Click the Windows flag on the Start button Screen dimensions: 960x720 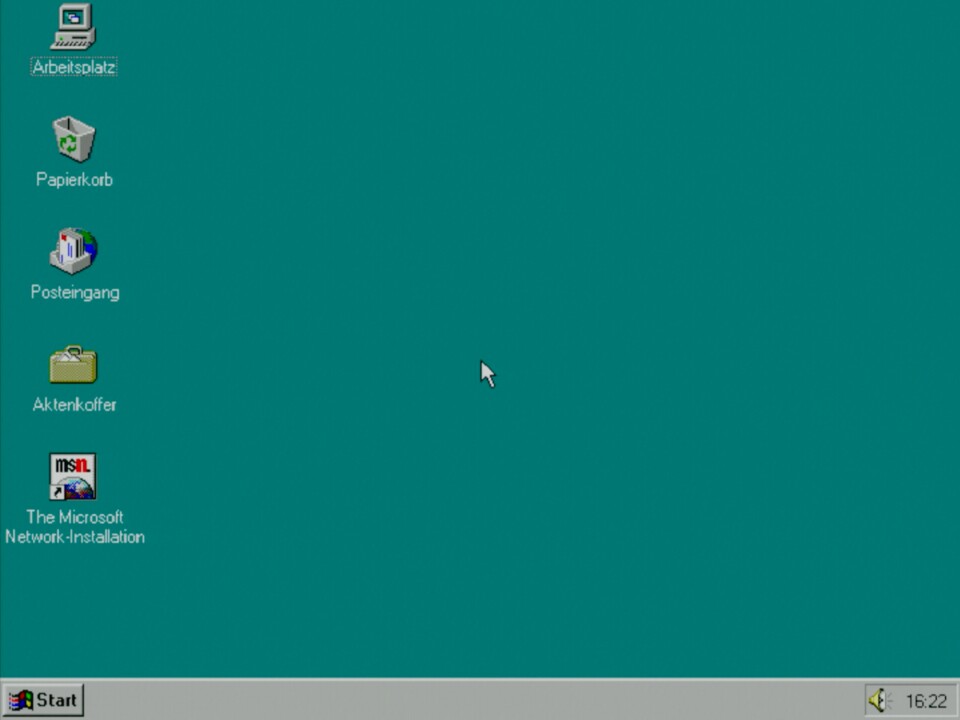coord(22,700)
